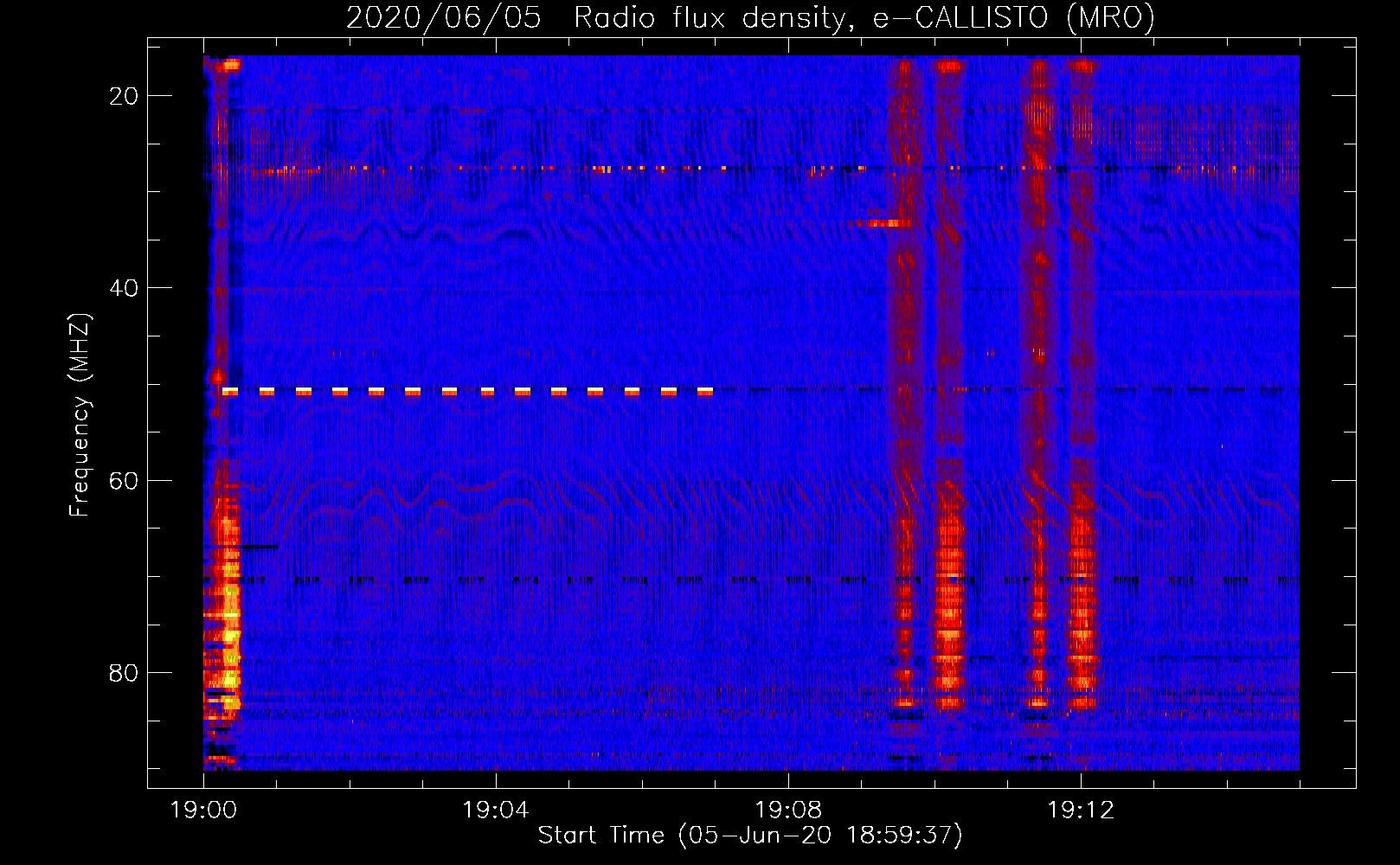
Task: Click the 19:00 time tick label
Action: [203, 810]
